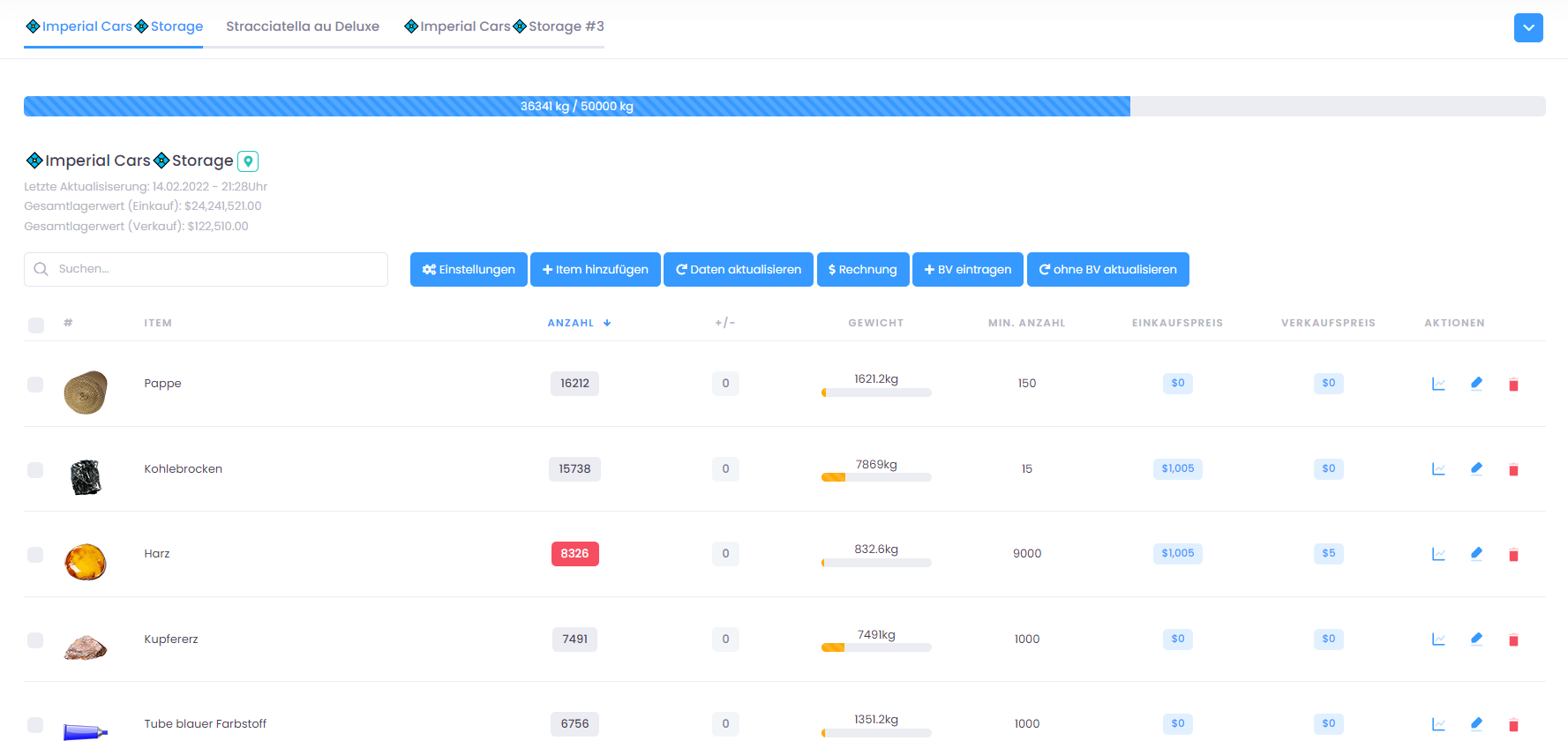Remove Pappe using the red trash icon
Viewport: 1568px width, 748px height.
(x=1513, y=385)
